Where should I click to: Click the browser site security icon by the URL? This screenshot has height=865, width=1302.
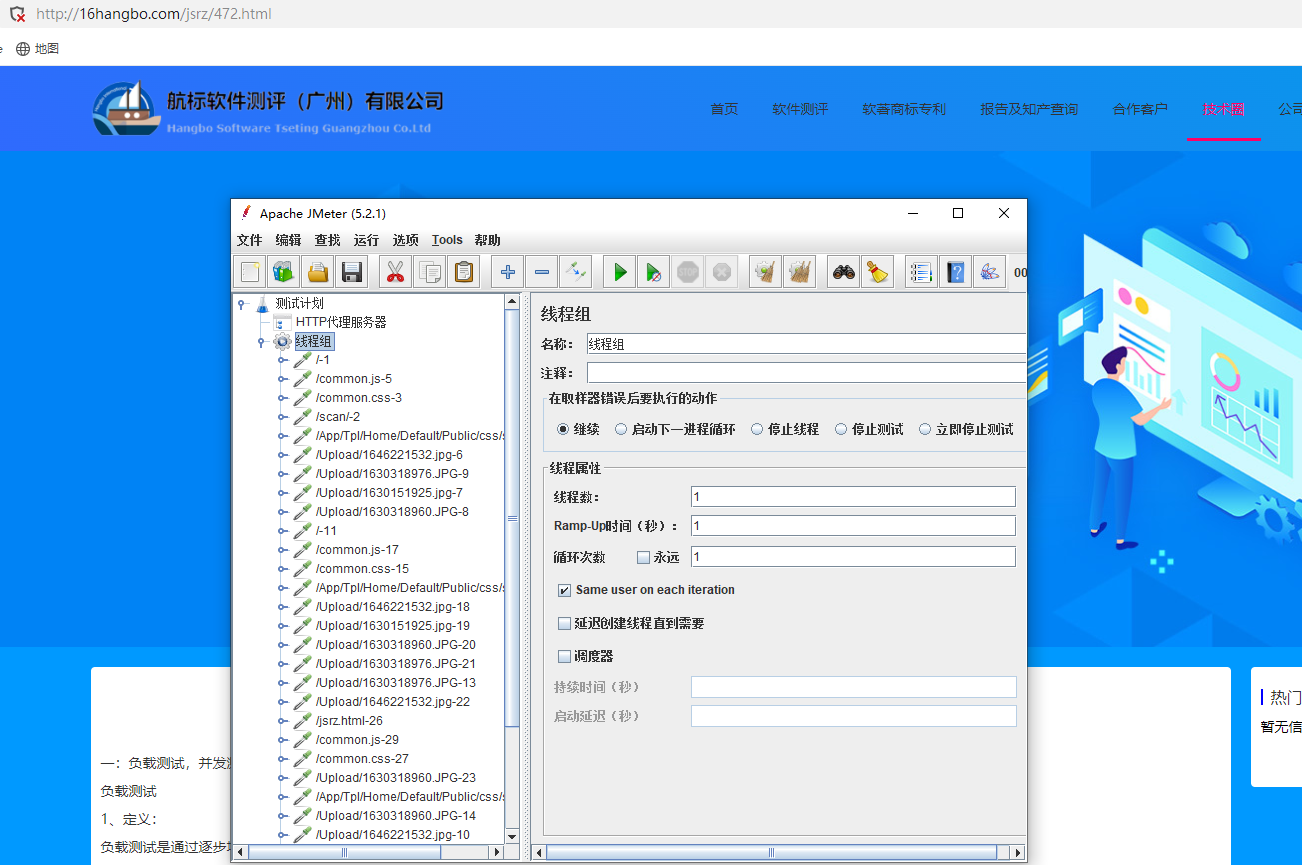[x=18, y=14]
